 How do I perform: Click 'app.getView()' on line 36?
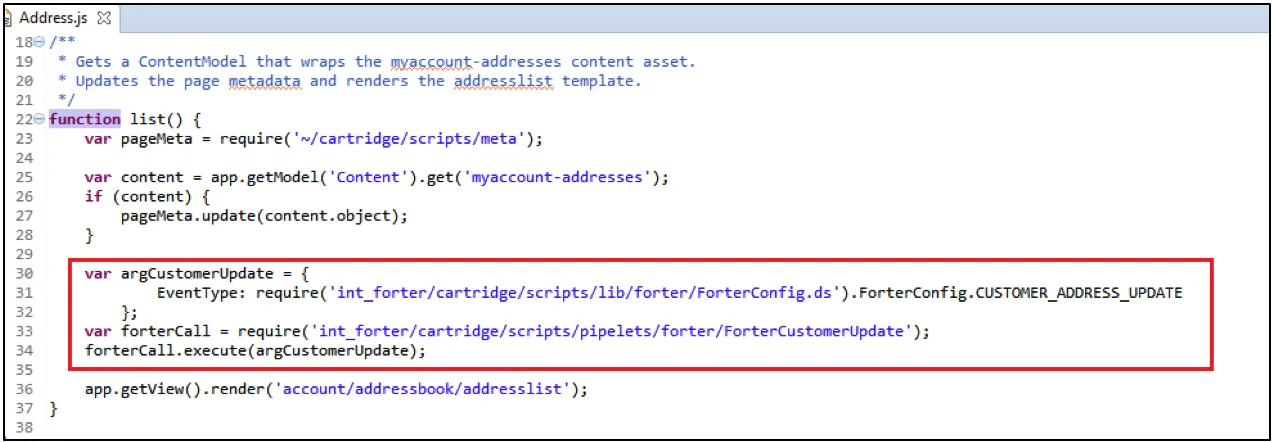pos(144,390)
